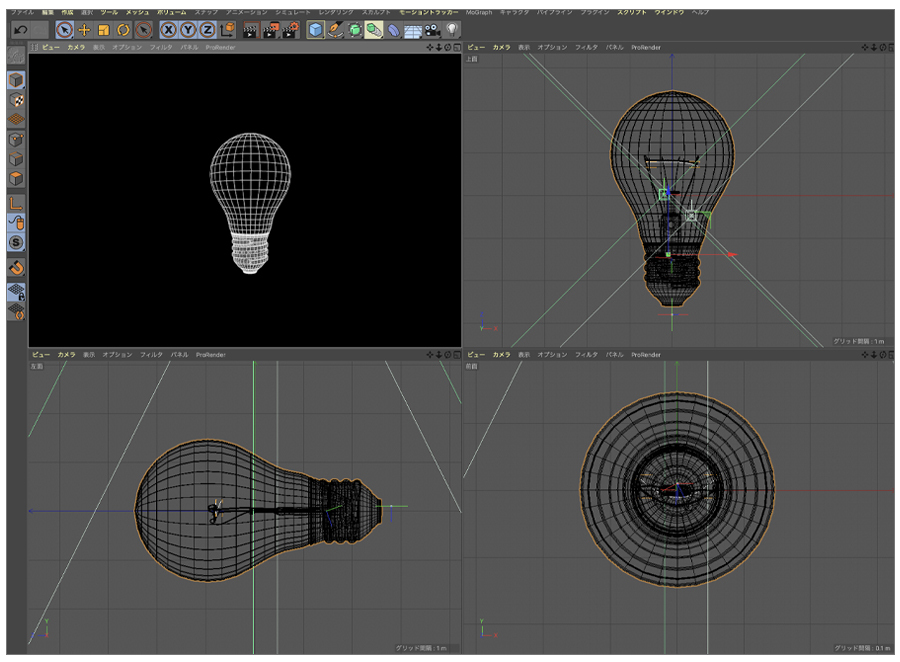
Task: Add a Camera object from toolbar
Action: click(432, 30)
